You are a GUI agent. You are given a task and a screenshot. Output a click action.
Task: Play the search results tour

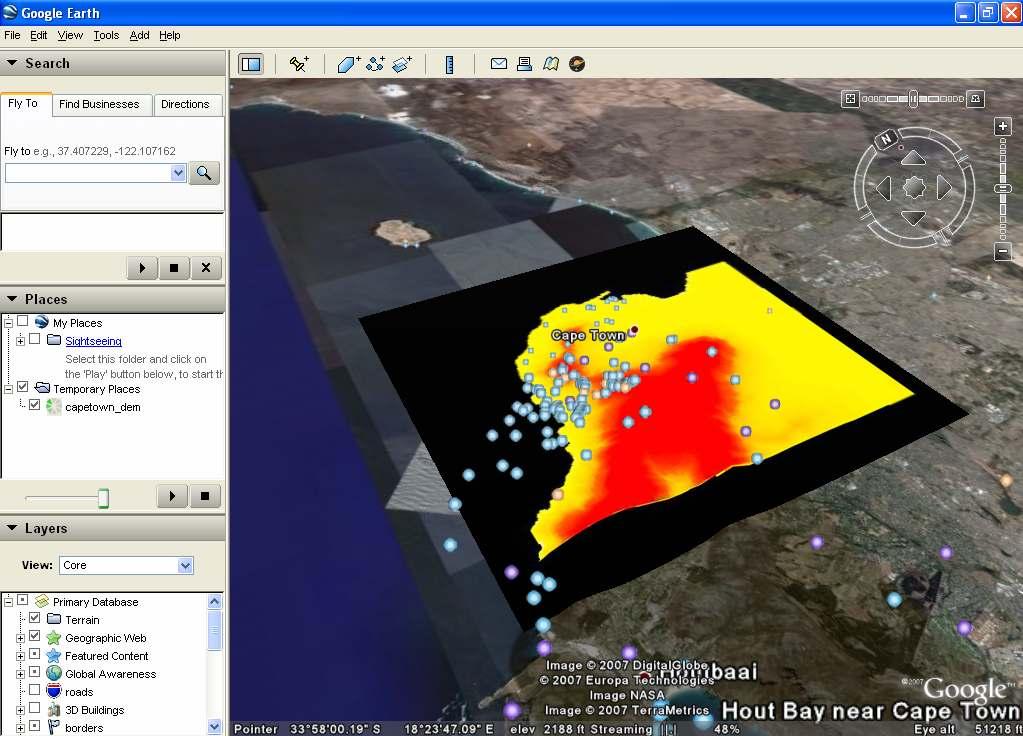[142, 268]
